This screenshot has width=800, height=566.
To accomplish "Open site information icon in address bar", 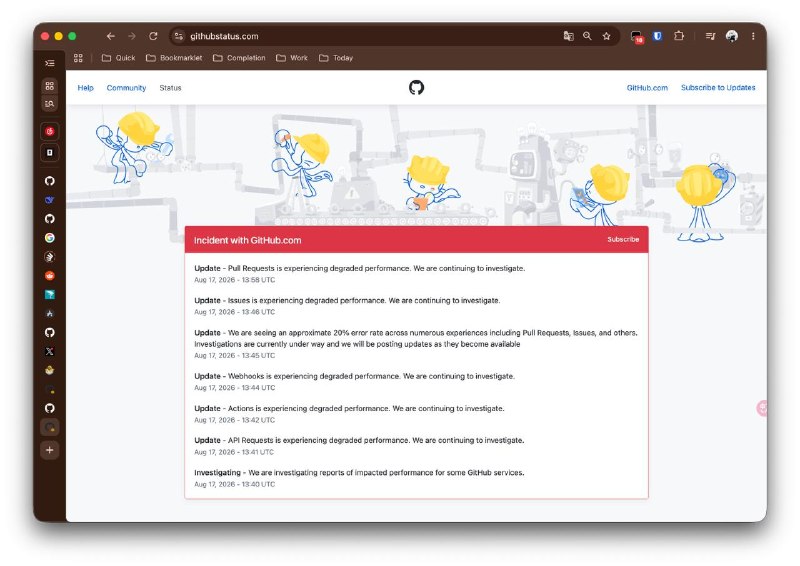I will [x=179, y=36].
